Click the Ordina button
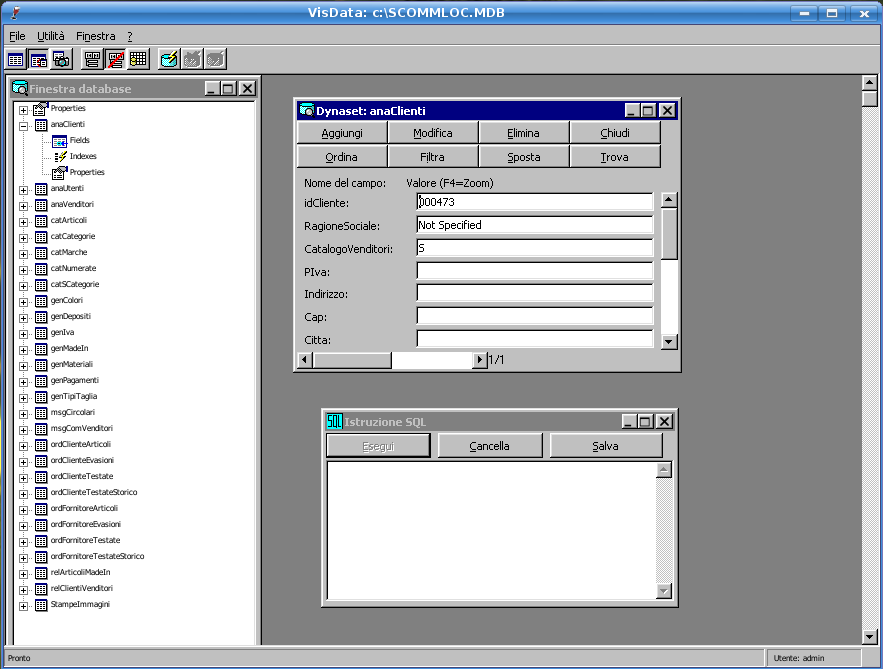 pos(342,157)
